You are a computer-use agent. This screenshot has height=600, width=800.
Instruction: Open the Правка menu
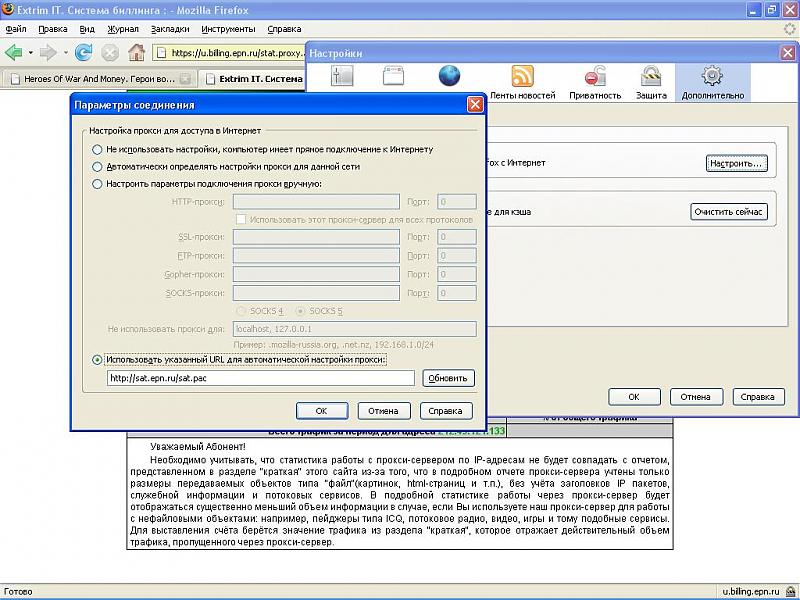[53, 29]
